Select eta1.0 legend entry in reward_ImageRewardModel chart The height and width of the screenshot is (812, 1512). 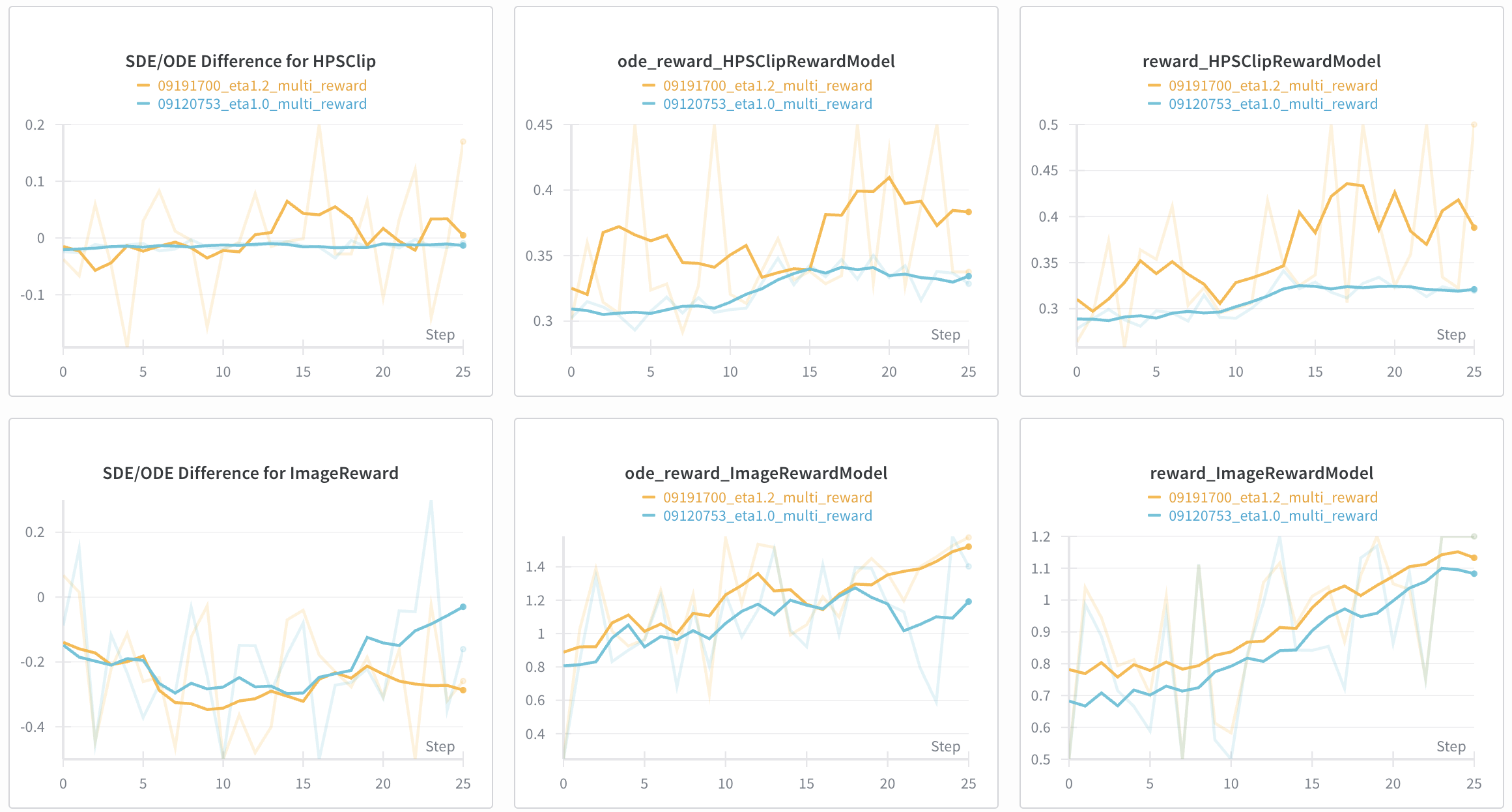coord(1273,515)
